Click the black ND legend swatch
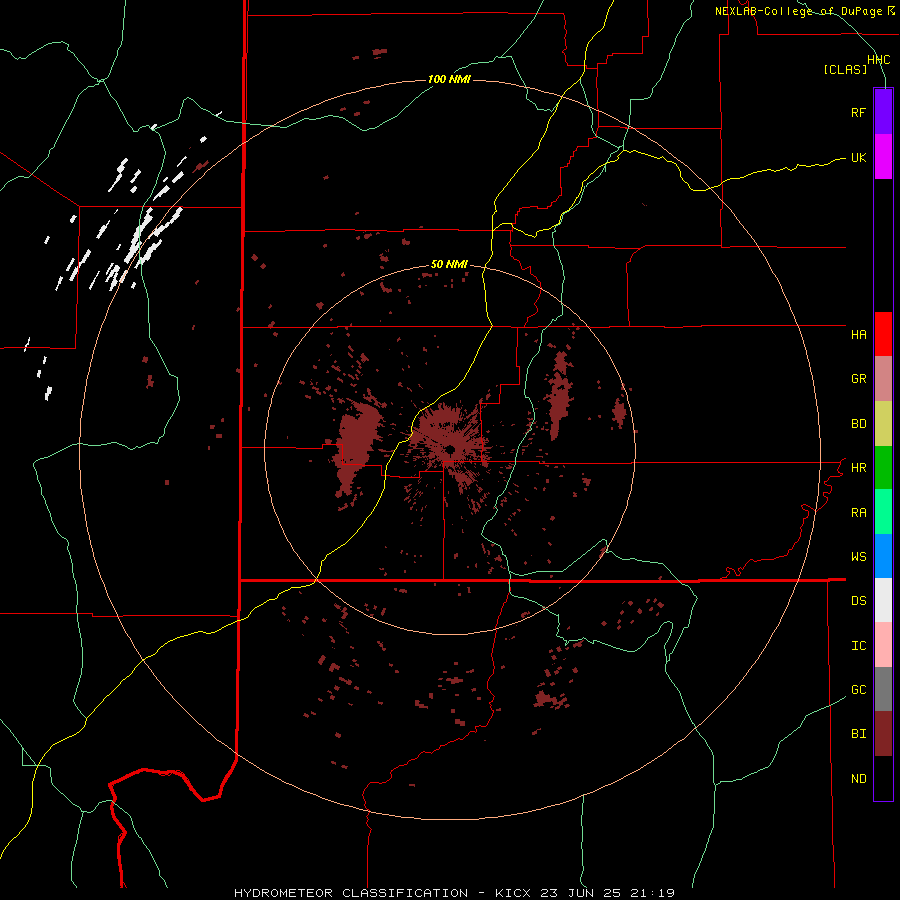The width and height of the screenshot is (900, 900). tap(883, 778)
